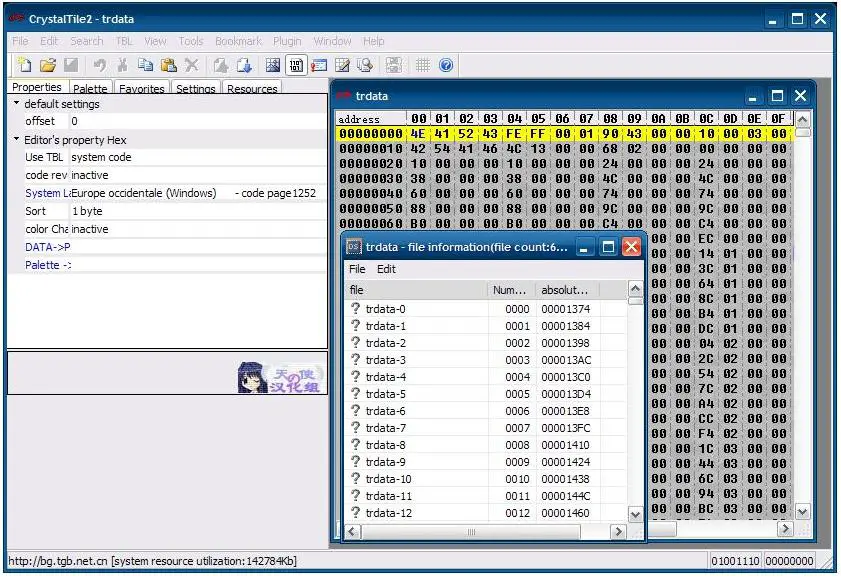Switch to the Palette tab
The width and height of the screenshot is (841, 577).
point(90,88)
